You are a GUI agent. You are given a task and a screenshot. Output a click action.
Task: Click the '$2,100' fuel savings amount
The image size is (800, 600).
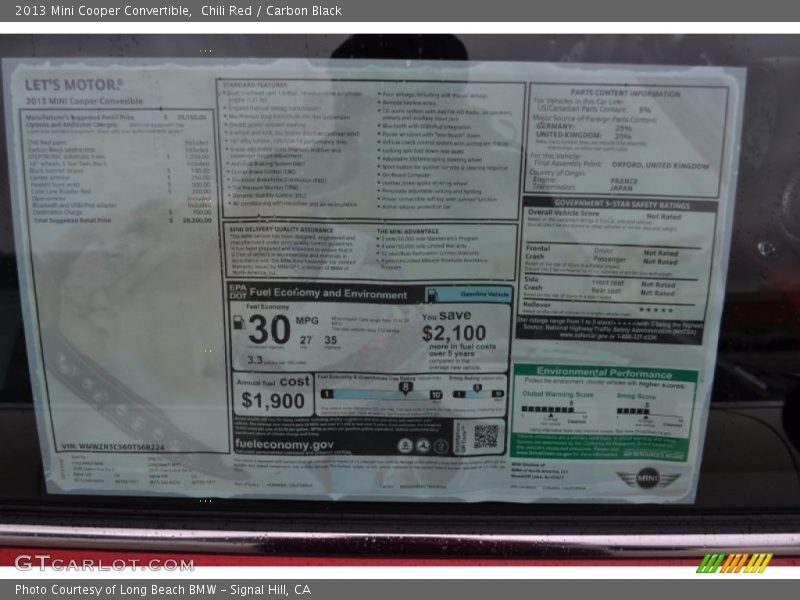tap(454, 333)
